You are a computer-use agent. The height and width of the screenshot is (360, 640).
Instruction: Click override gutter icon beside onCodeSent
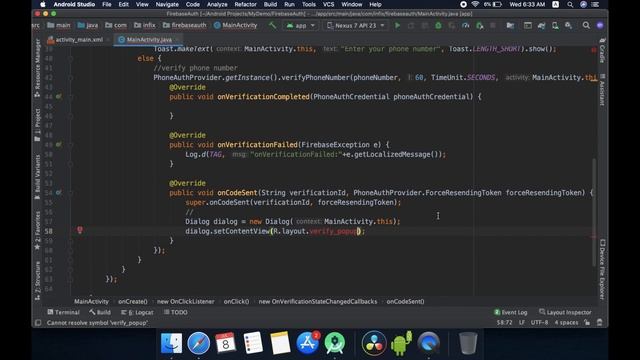tap(59, 192)
